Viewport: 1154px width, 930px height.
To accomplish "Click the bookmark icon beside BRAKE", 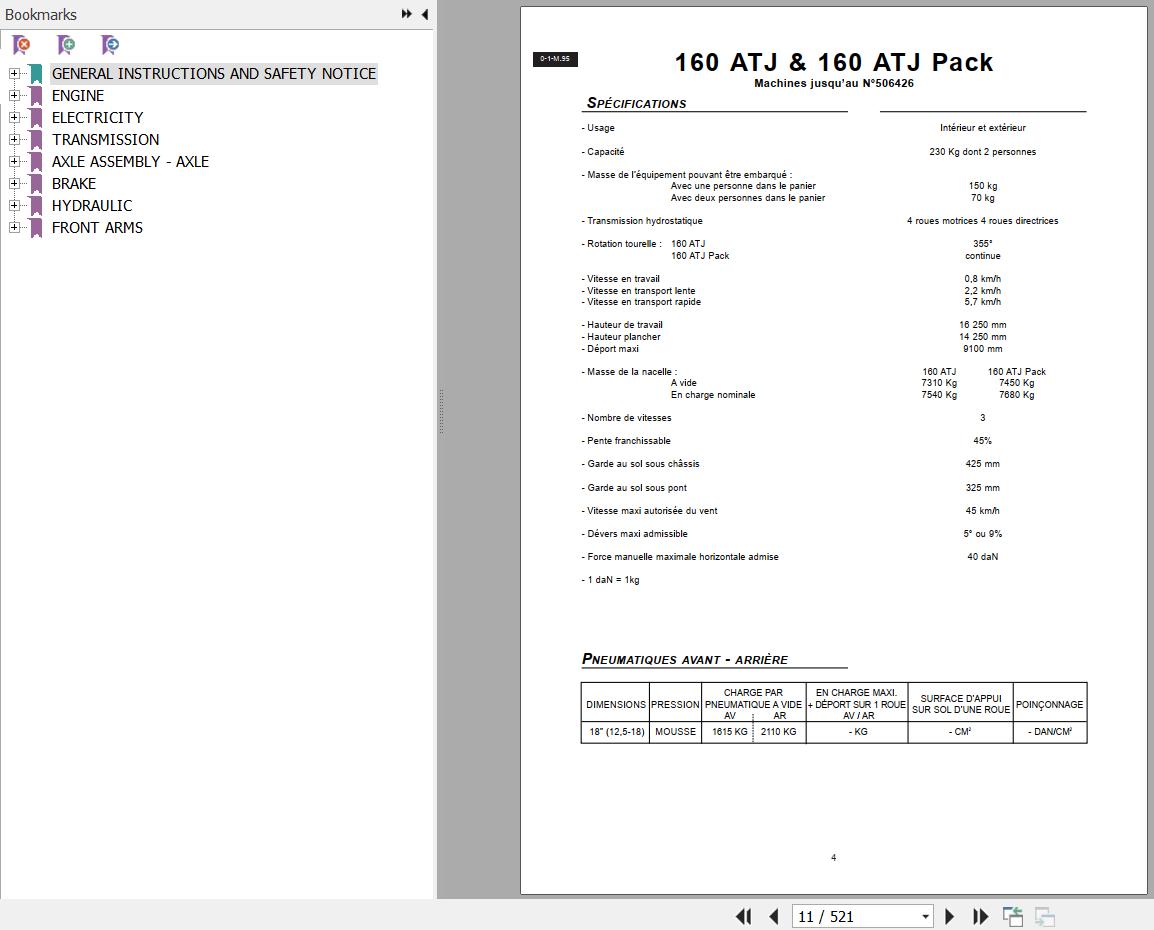I will [x=36, y=184].
